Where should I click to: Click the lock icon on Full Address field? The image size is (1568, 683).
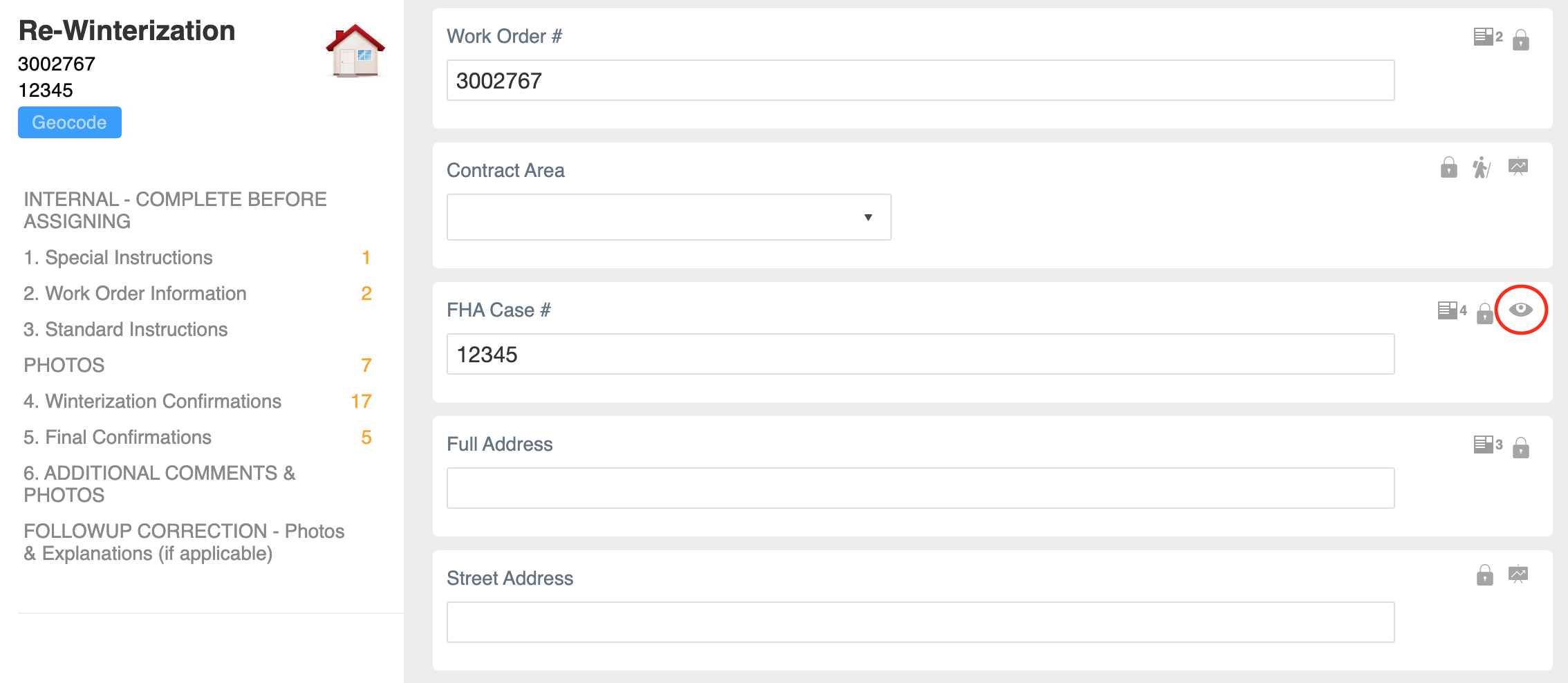(1520, 447)
